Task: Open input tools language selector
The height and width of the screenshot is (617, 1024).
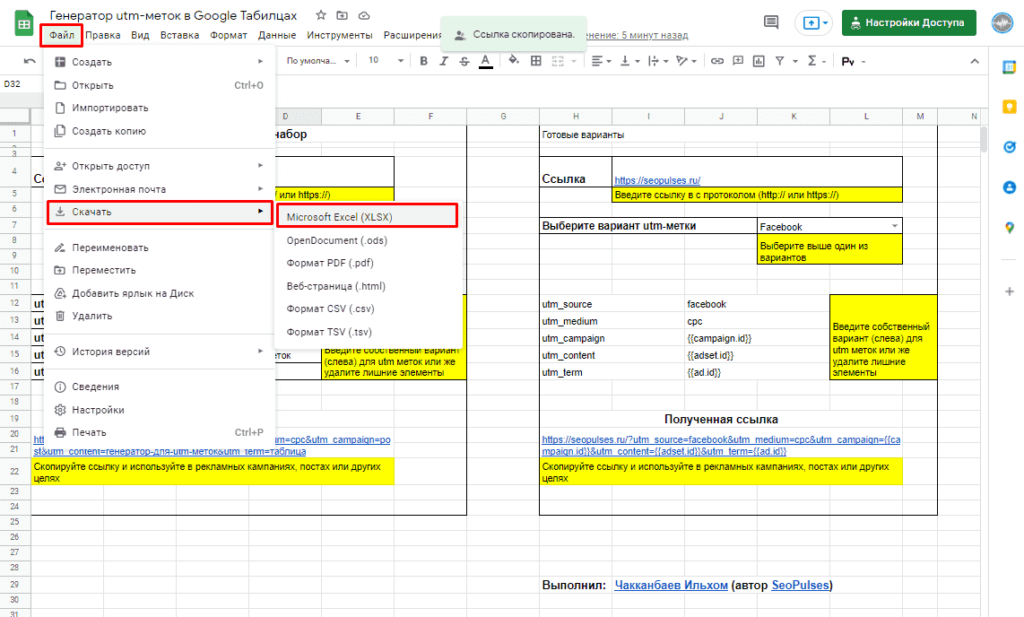Action: [x=853, y=61]
